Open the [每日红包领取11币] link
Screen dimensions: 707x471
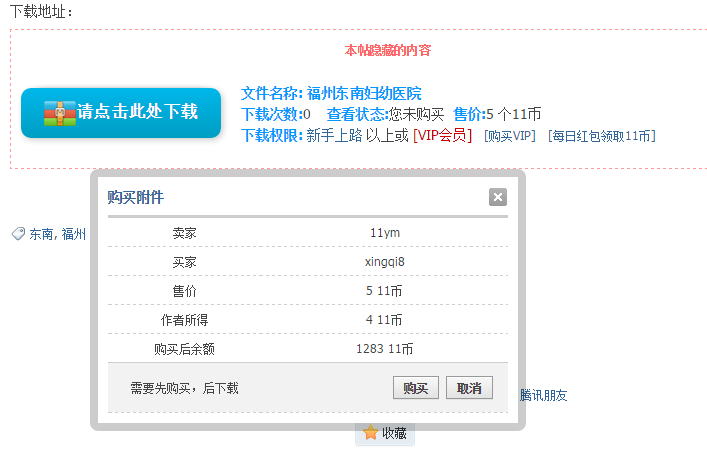coord(601,136)
